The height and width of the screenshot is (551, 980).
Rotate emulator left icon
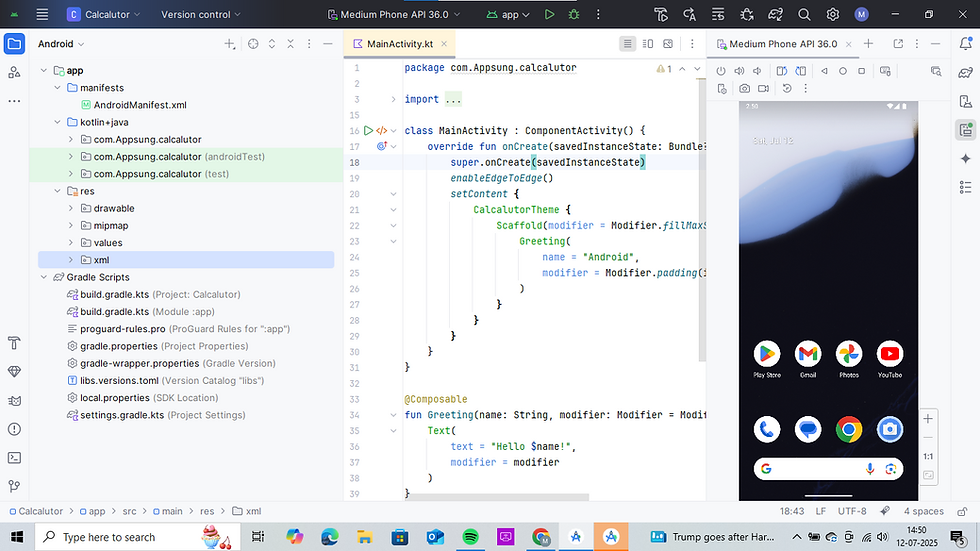(781, 71)
